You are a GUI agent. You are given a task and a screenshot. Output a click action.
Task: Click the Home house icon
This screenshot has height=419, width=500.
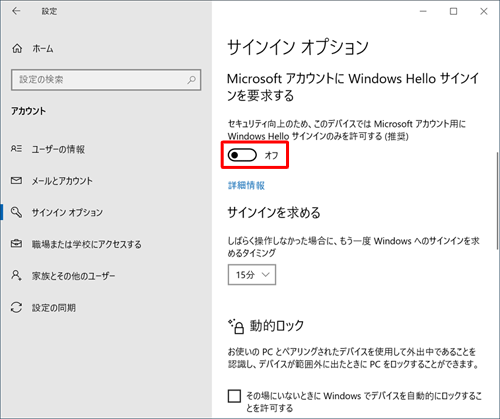tap(17, 49)
